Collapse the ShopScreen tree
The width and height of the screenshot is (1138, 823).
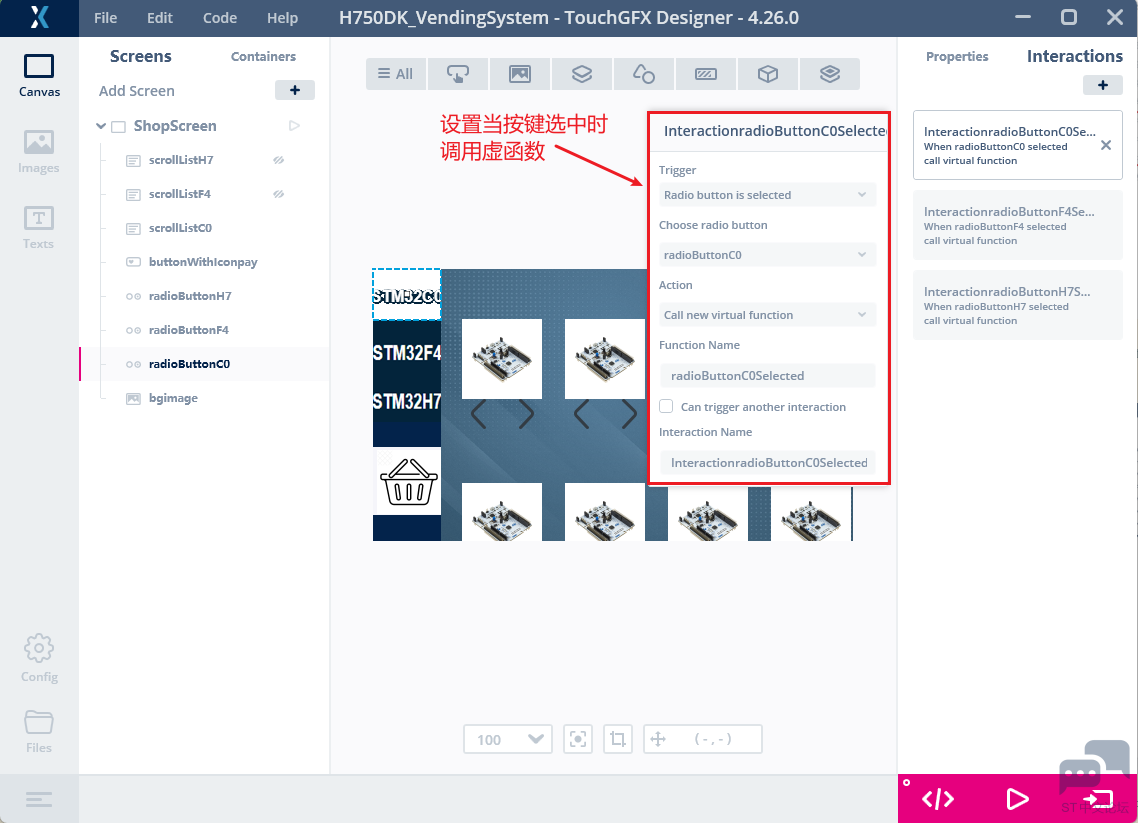click(100, 125)
